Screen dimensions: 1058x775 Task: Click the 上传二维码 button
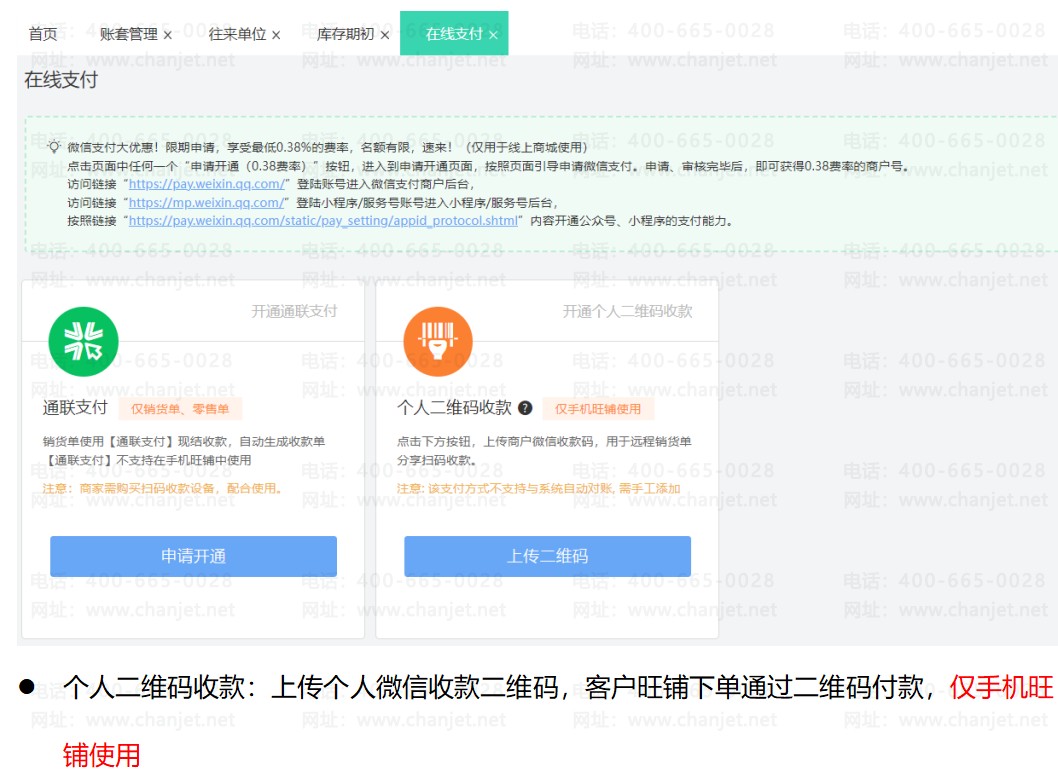click(x=547, y=556)
